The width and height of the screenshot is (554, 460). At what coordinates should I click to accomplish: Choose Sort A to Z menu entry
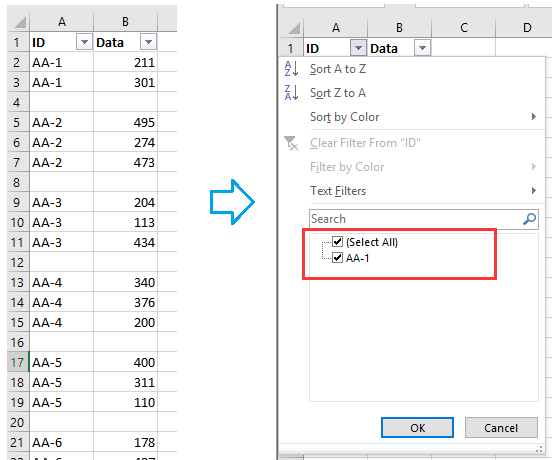pyautogui.click(x=338, y=69)
